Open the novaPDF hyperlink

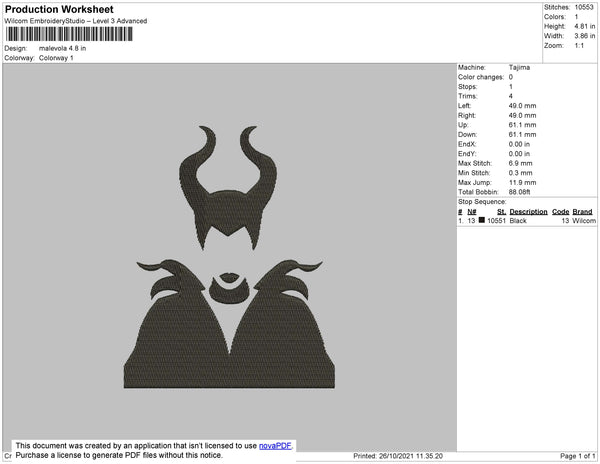(x=275, y=446)
